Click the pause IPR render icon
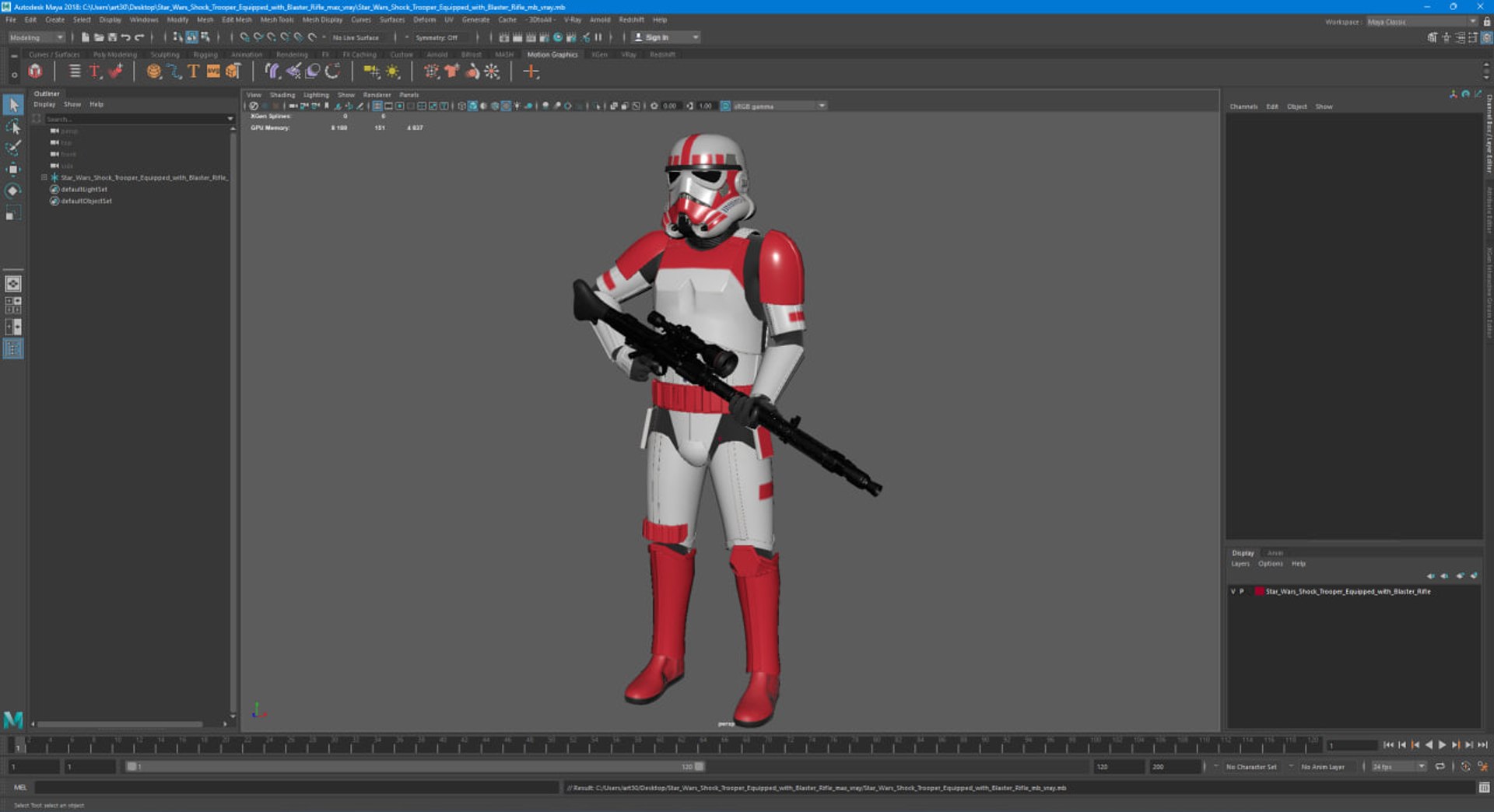Image resolution: width=1494 pixels, height=812 pixels. 598,37
